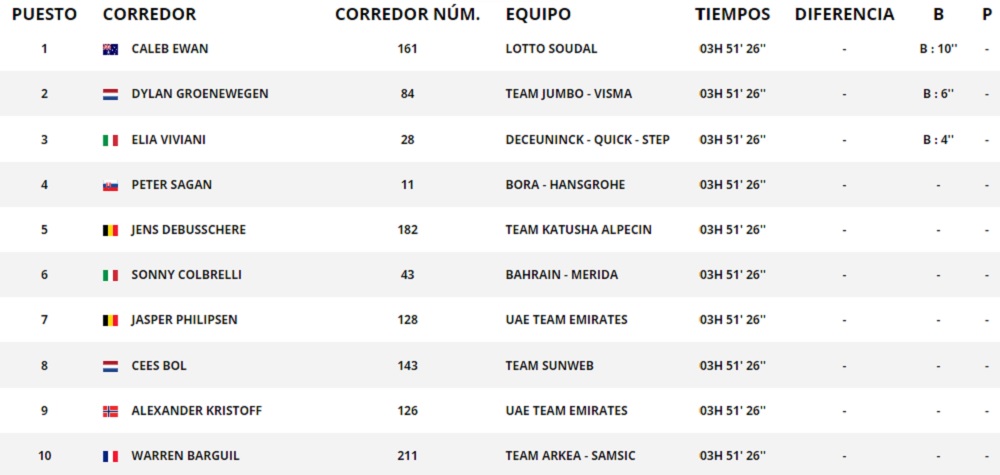Click the DIFERENCIA column header
Viewport: 1000px width, 475px height.
[844, 15]
